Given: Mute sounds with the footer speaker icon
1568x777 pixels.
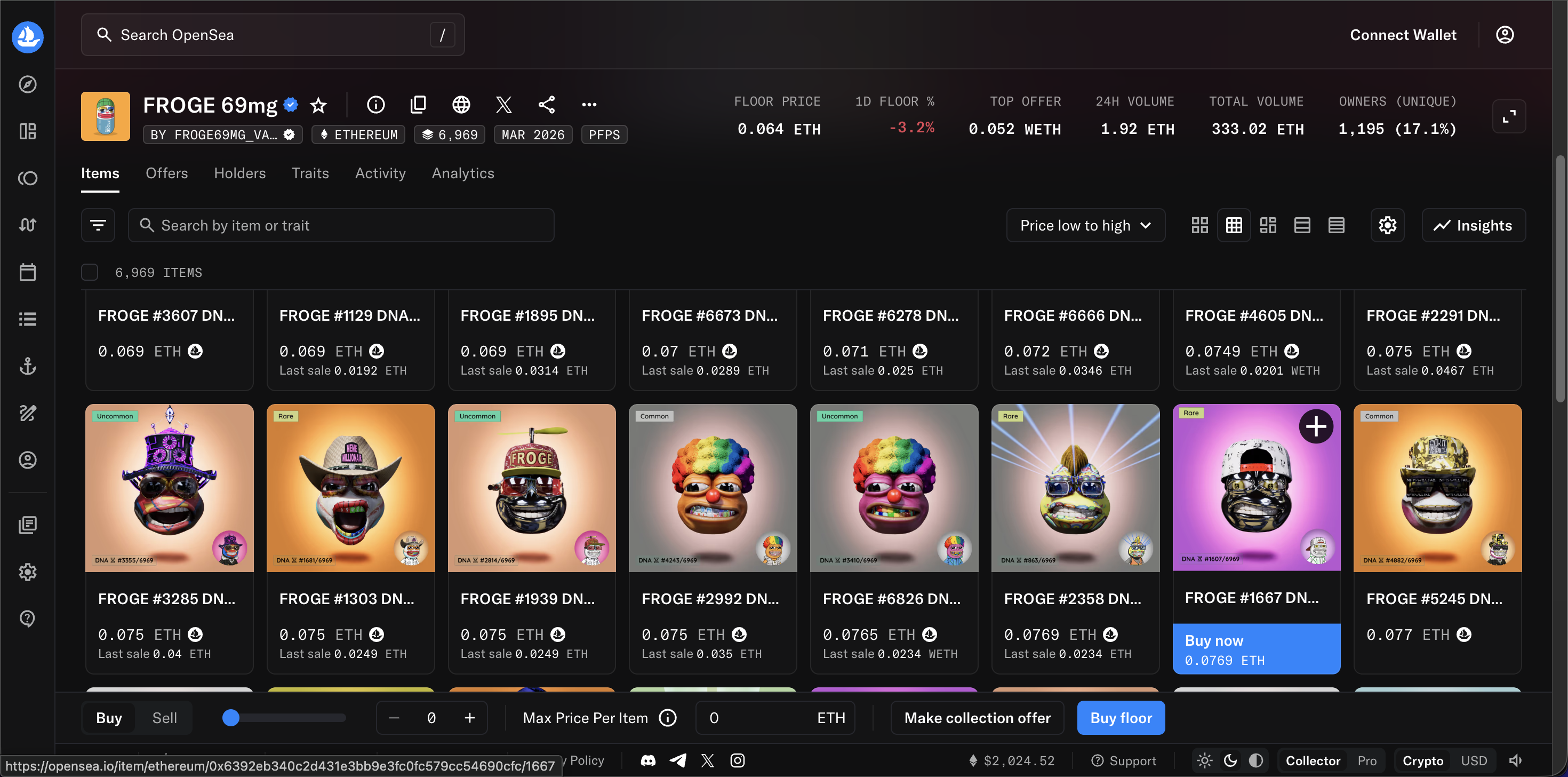Looking at the screenshot, I should pyautogui.click(x=1515, y=760).
